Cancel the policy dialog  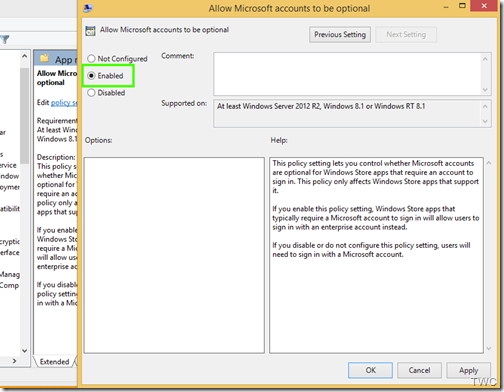[x=419, y=370]
